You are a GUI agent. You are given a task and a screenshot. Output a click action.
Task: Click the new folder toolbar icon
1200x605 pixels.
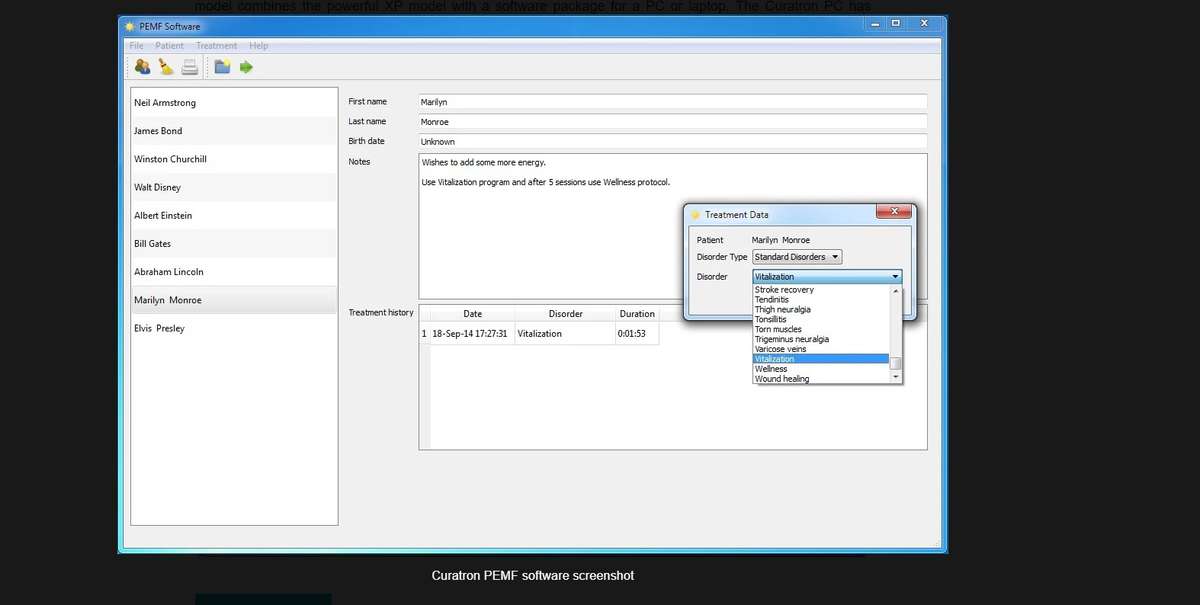pos(222,67)
